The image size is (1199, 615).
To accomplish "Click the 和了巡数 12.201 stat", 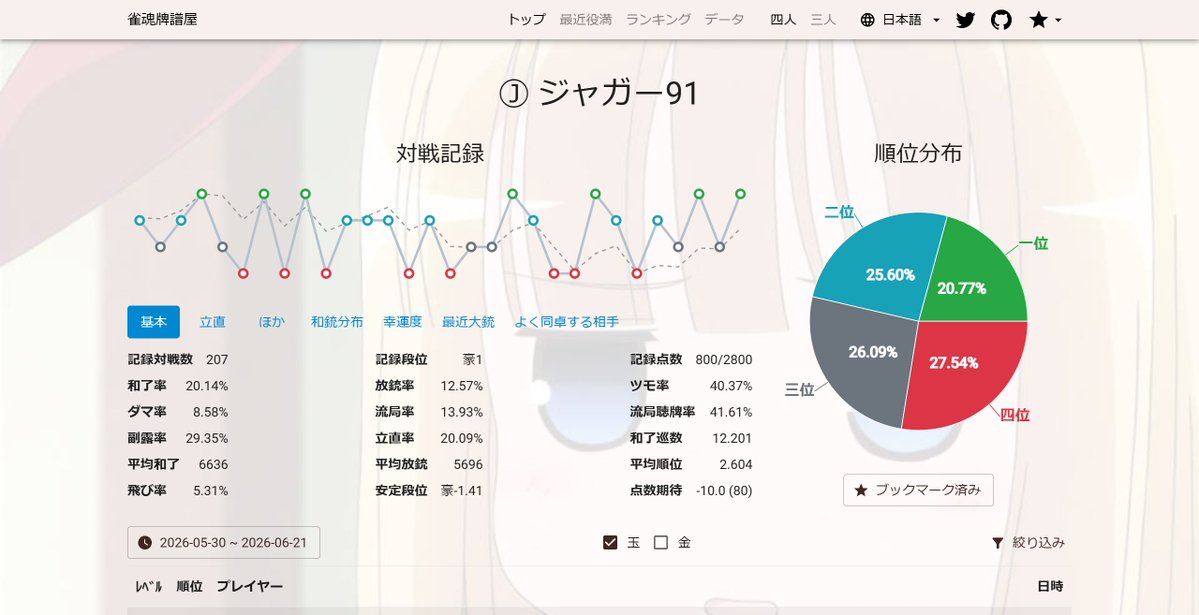I will [691, 438].
